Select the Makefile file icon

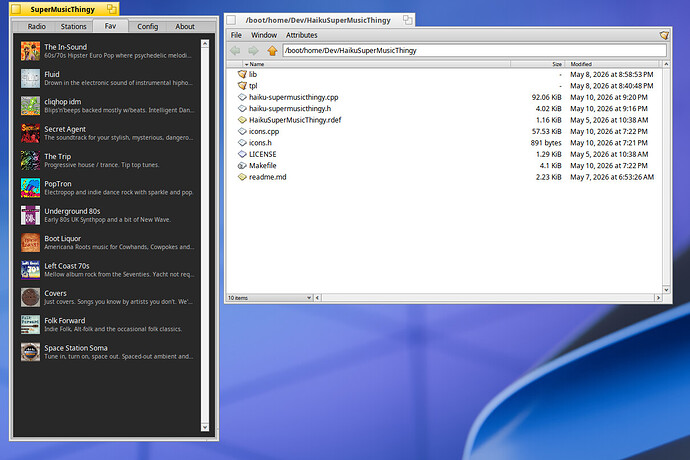tap(242, 166)
